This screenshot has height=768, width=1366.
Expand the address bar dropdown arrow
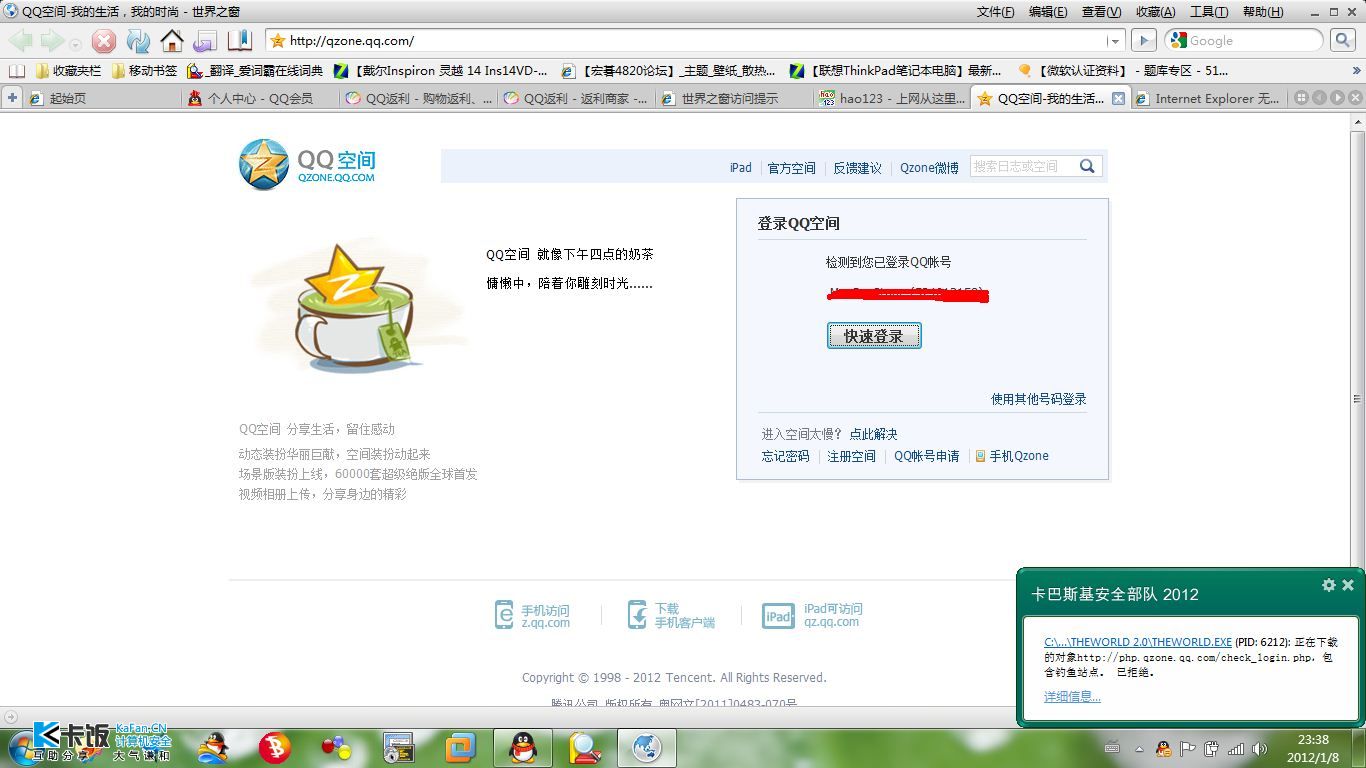pos(1114,41)
